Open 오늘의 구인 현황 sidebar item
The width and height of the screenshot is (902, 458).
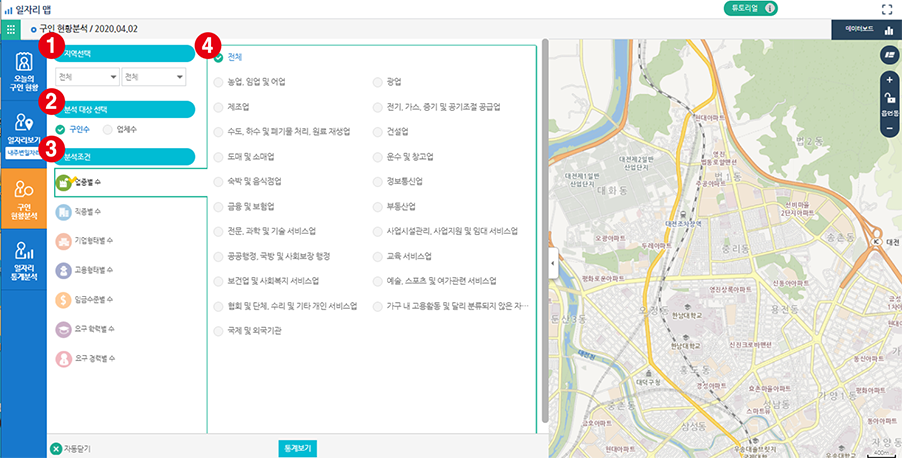pos(24,72)
